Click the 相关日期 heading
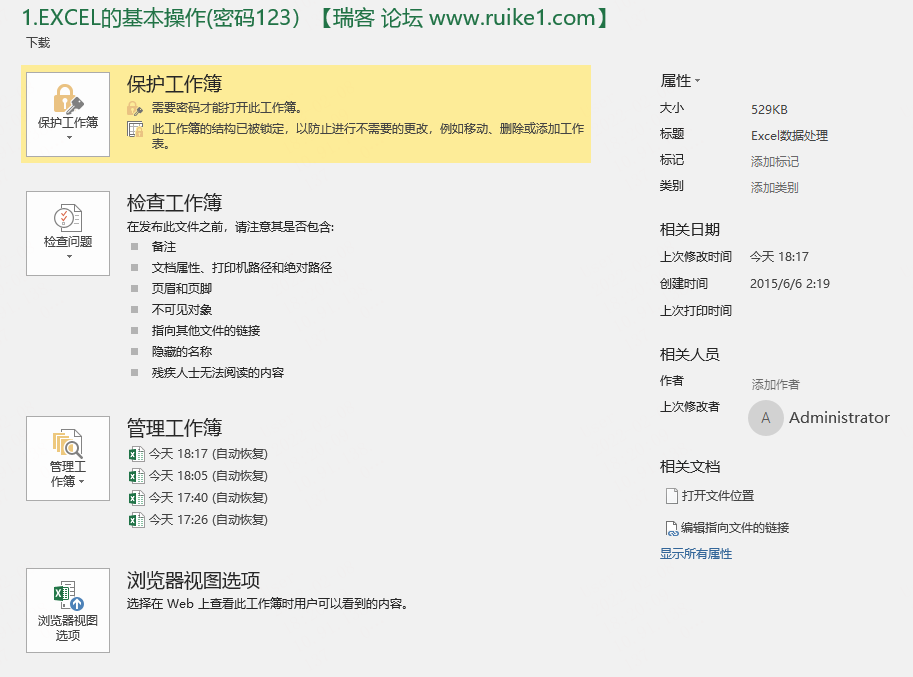This screenshot has height=677, width=913. (x=690, y=229)
